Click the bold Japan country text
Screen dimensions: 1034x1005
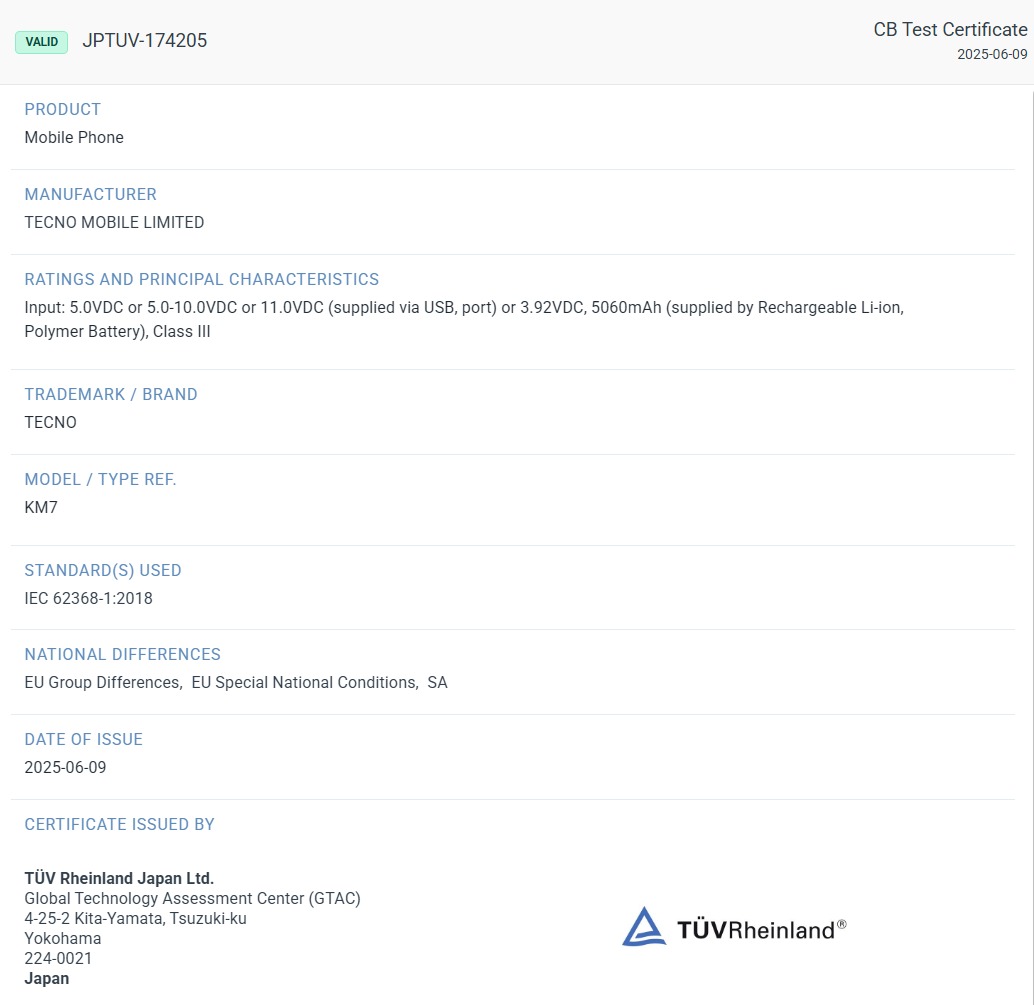coord(47,979)
